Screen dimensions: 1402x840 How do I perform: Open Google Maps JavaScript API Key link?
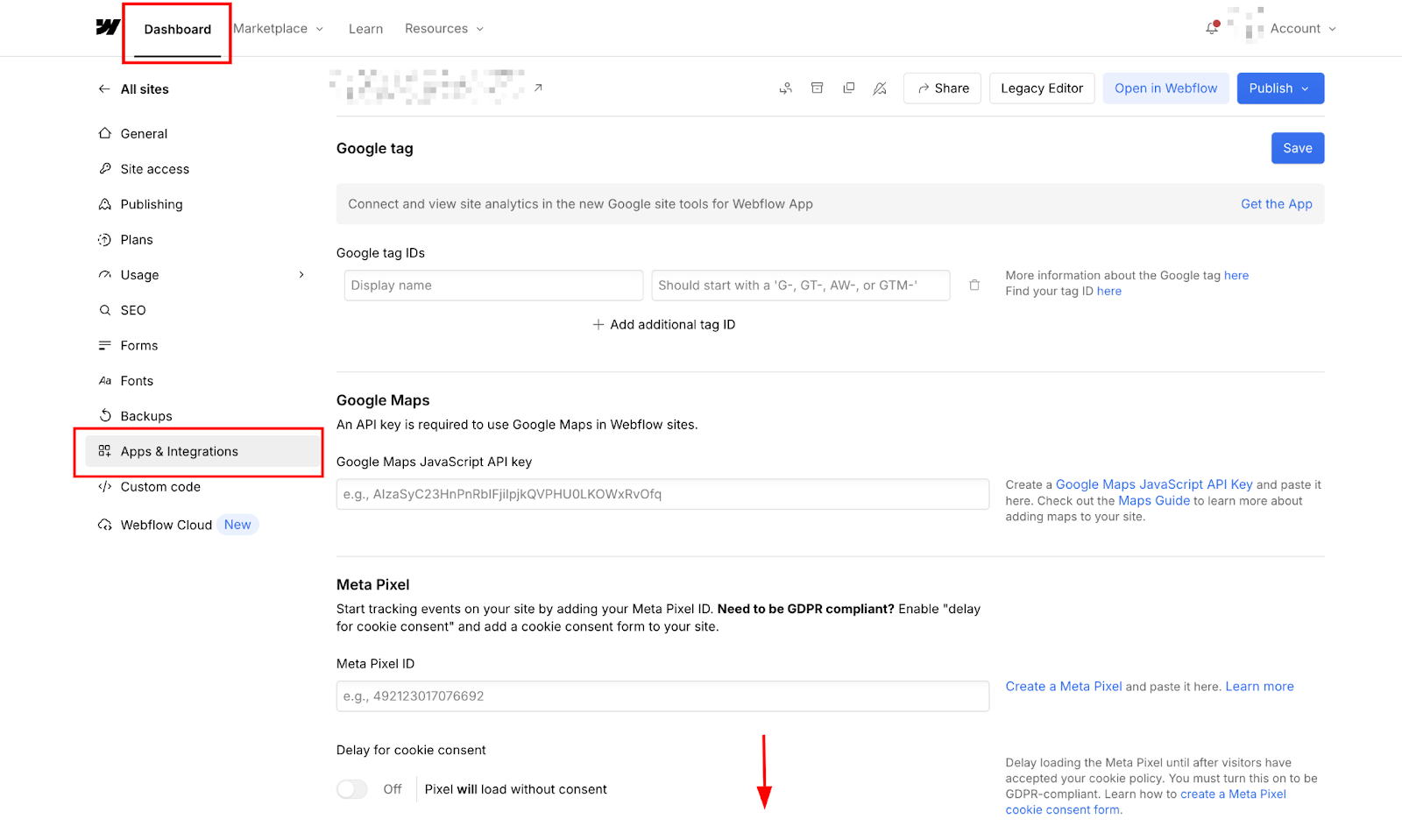(x=1154, y=484)
